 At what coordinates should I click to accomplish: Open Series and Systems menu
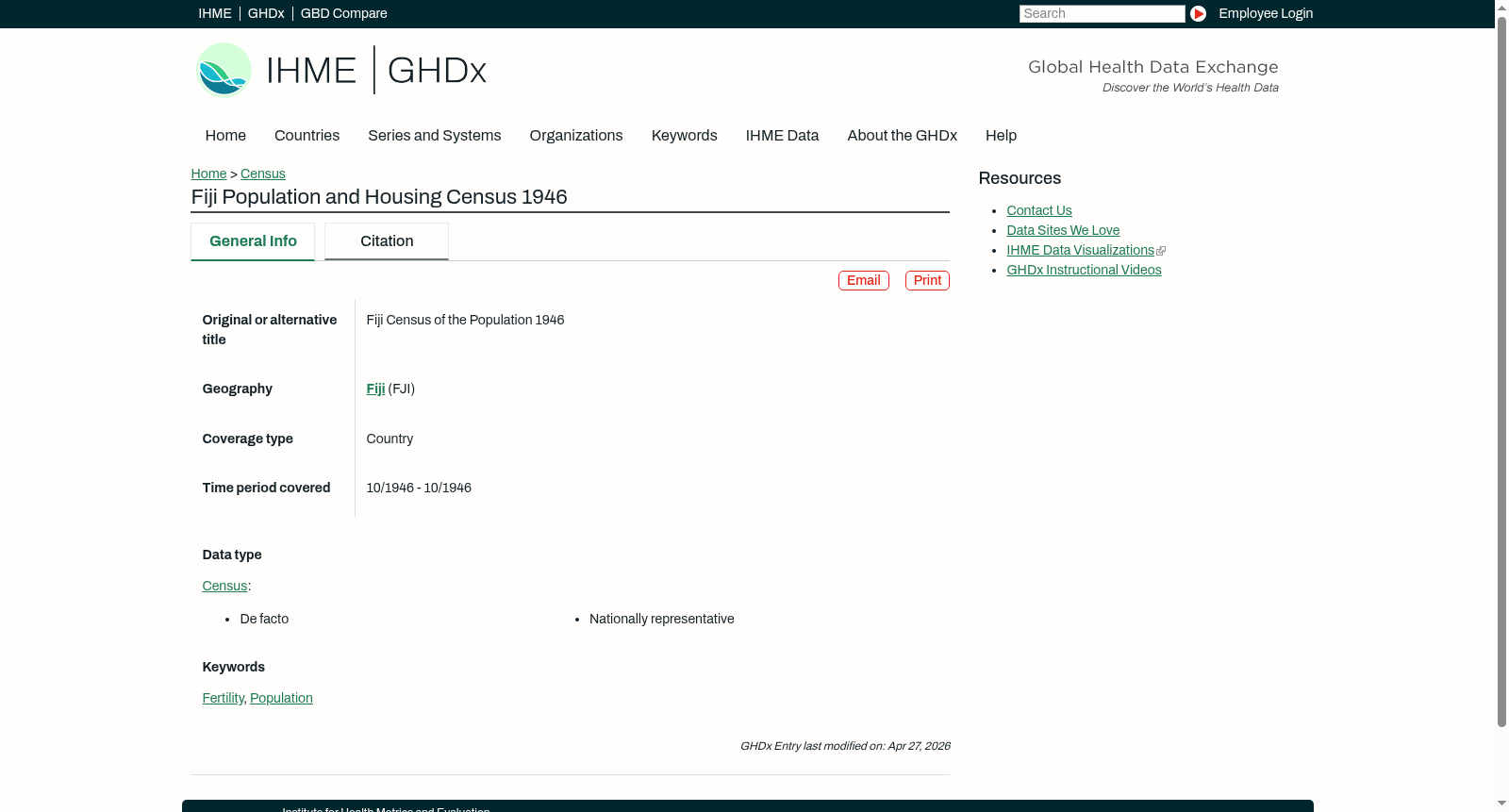[434, 136]
